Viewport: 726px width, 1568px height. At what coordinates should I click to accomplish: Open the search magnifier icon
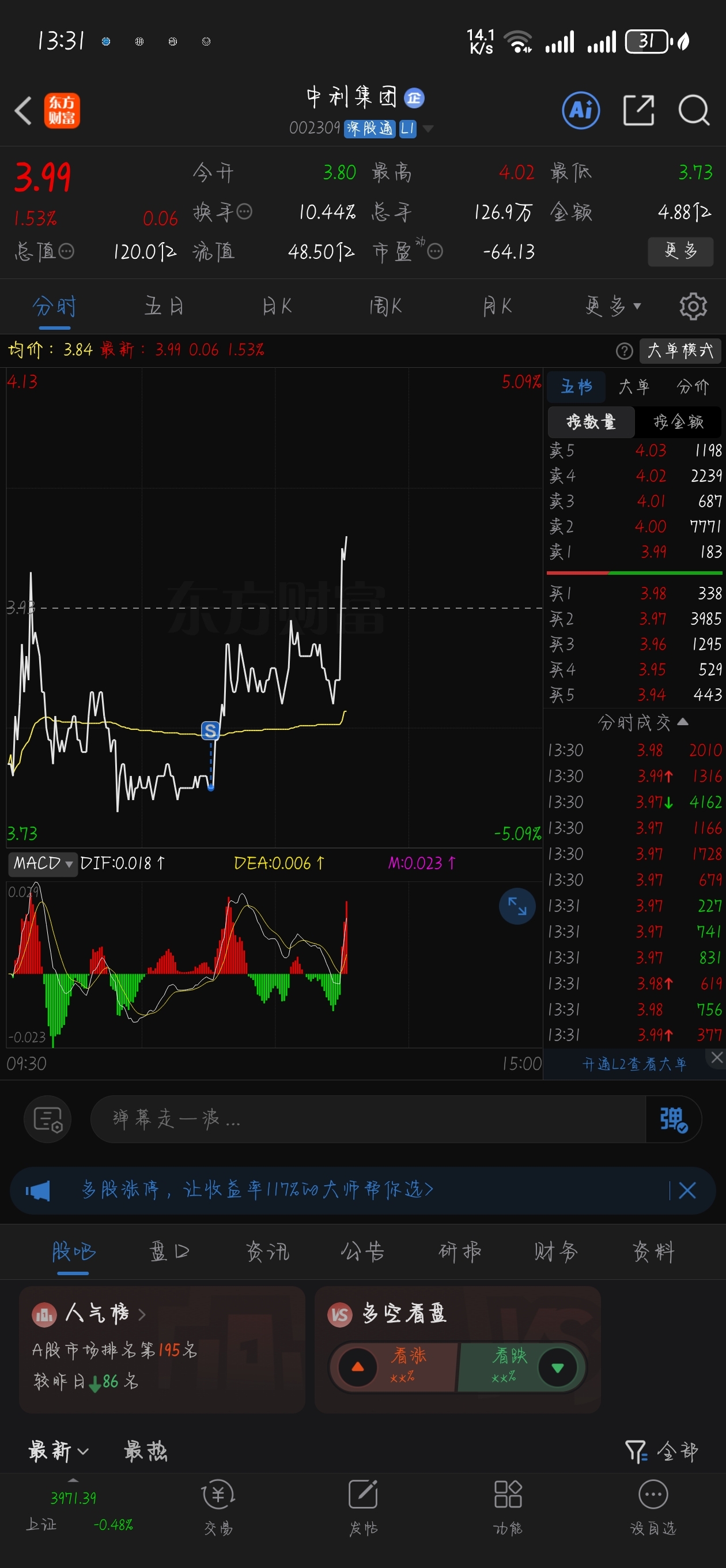(694, 111)
